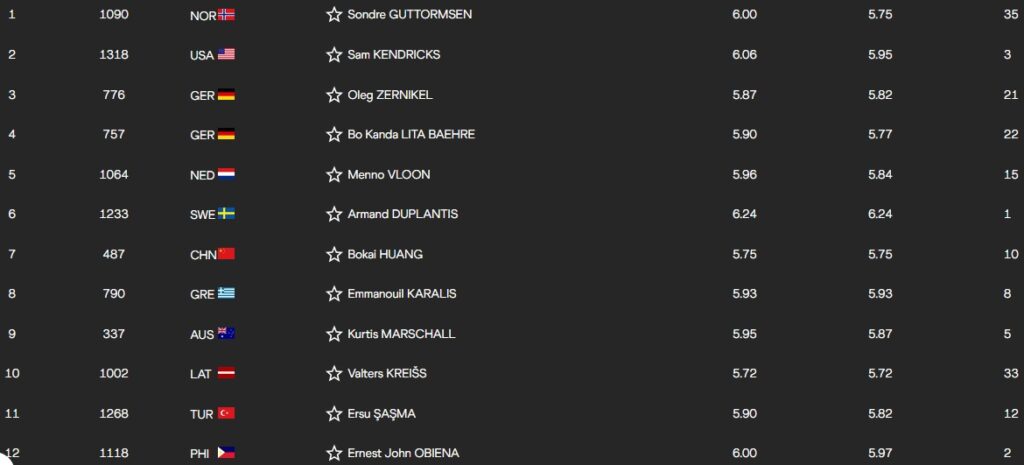Toggle favorite star for Bokai HUANG
Viewport: 1024px width, 465px height.
334,254
